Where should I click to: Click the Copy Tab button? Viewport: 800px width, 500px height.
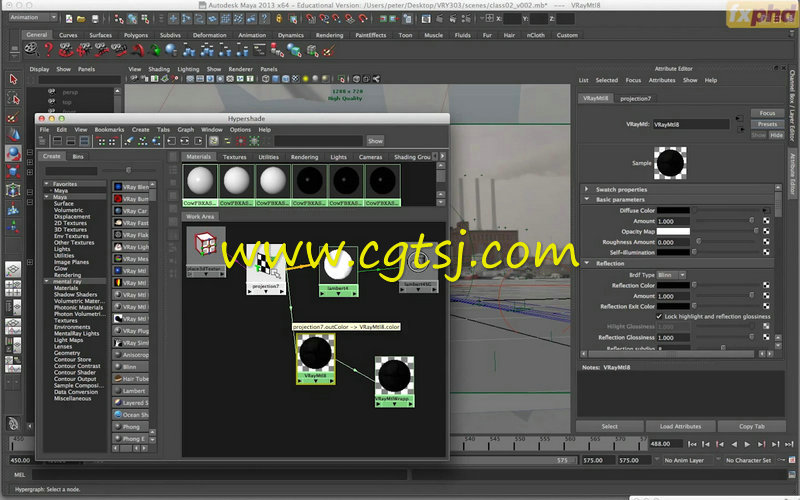(x=752, y=427)
